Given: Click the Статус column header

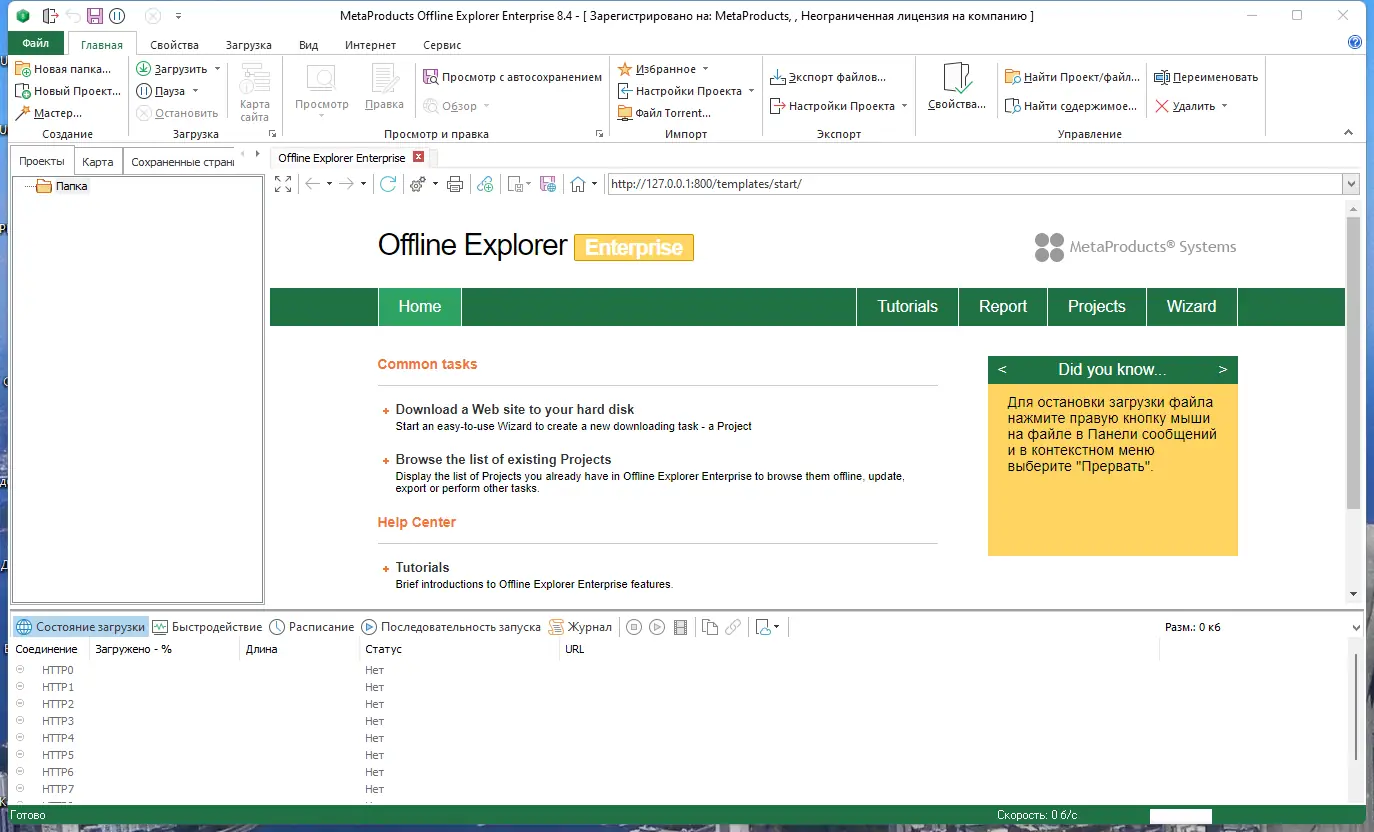Looking at the screenshot, I should click(x=460, y=649).
